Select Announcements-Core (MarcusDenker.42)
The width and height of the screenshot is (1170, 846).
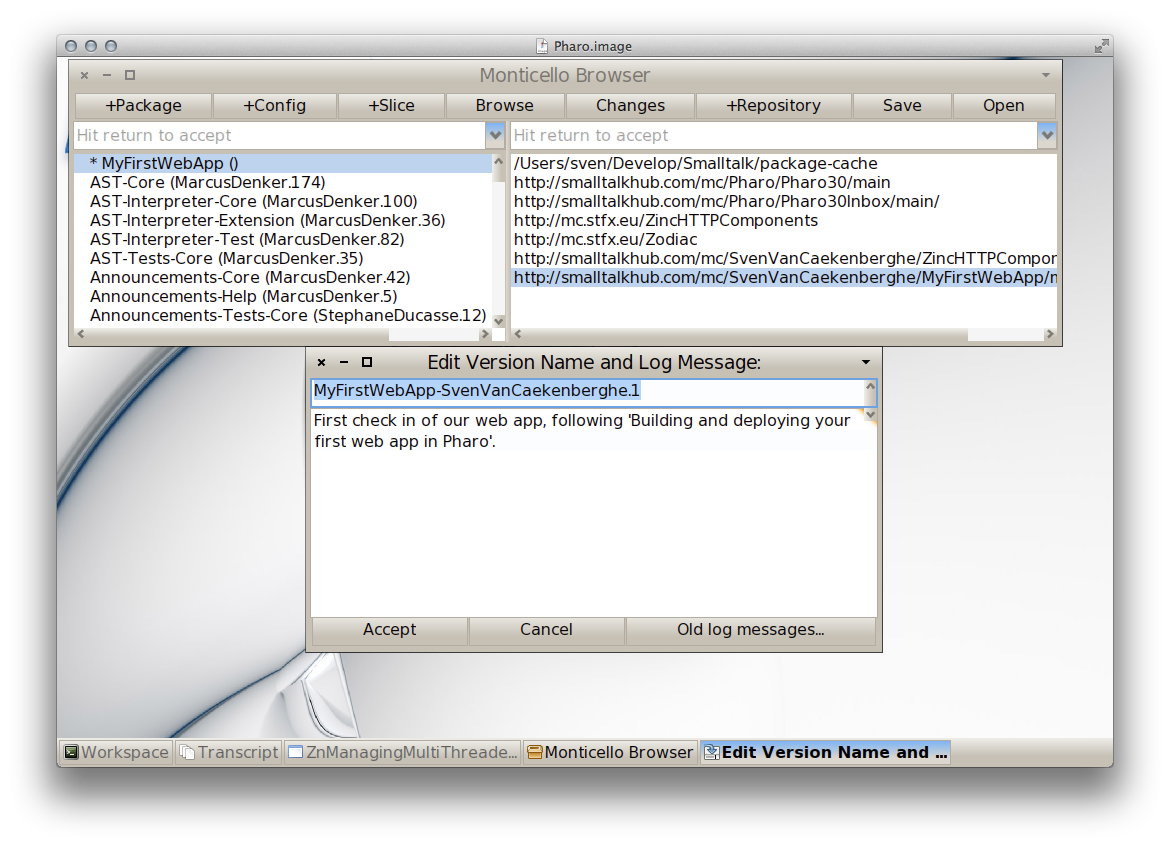coord(283,278)
